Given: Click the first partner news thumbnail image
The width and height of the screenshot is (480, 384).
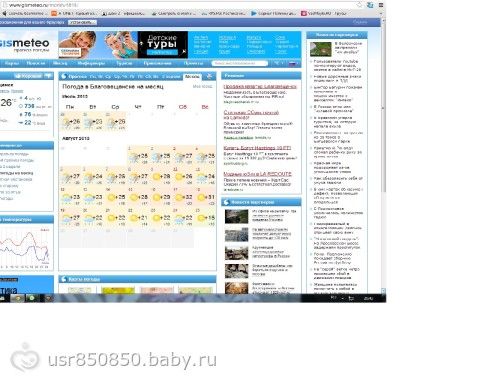Looking at the screenshot, I should point(320,49).
